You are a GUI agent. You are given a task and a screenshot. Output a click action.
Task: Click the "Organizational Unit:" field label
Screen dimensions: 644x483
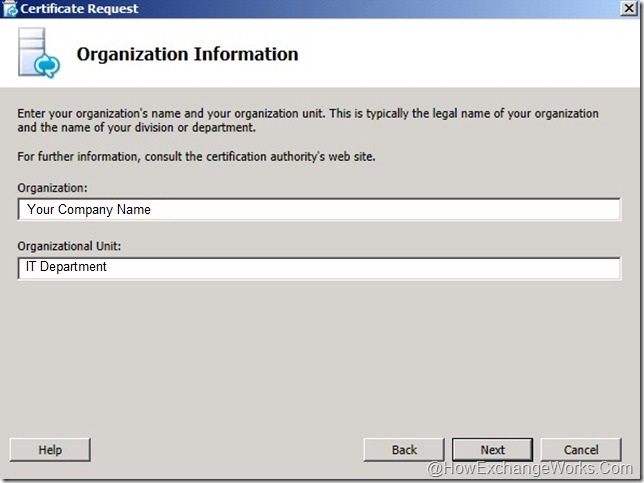coord(68,246)
